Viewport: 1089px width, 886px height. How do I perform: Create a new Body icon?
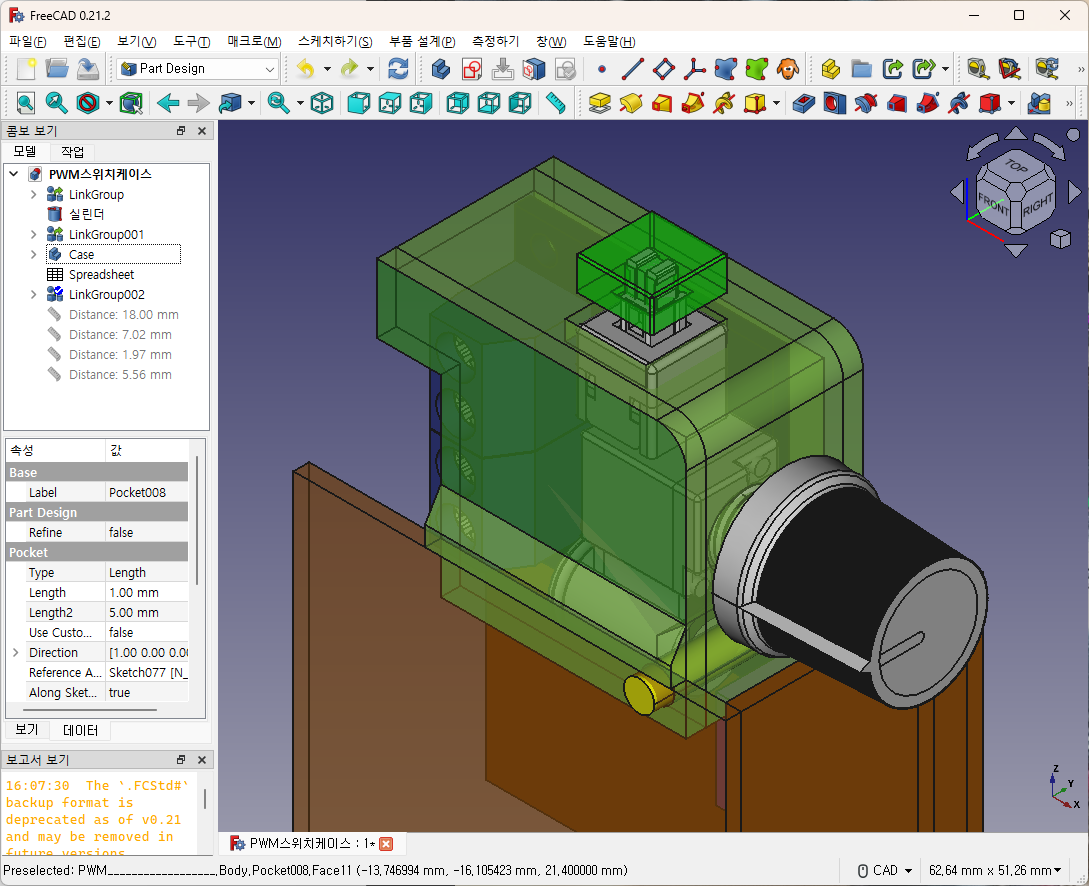tap(440, 69)
